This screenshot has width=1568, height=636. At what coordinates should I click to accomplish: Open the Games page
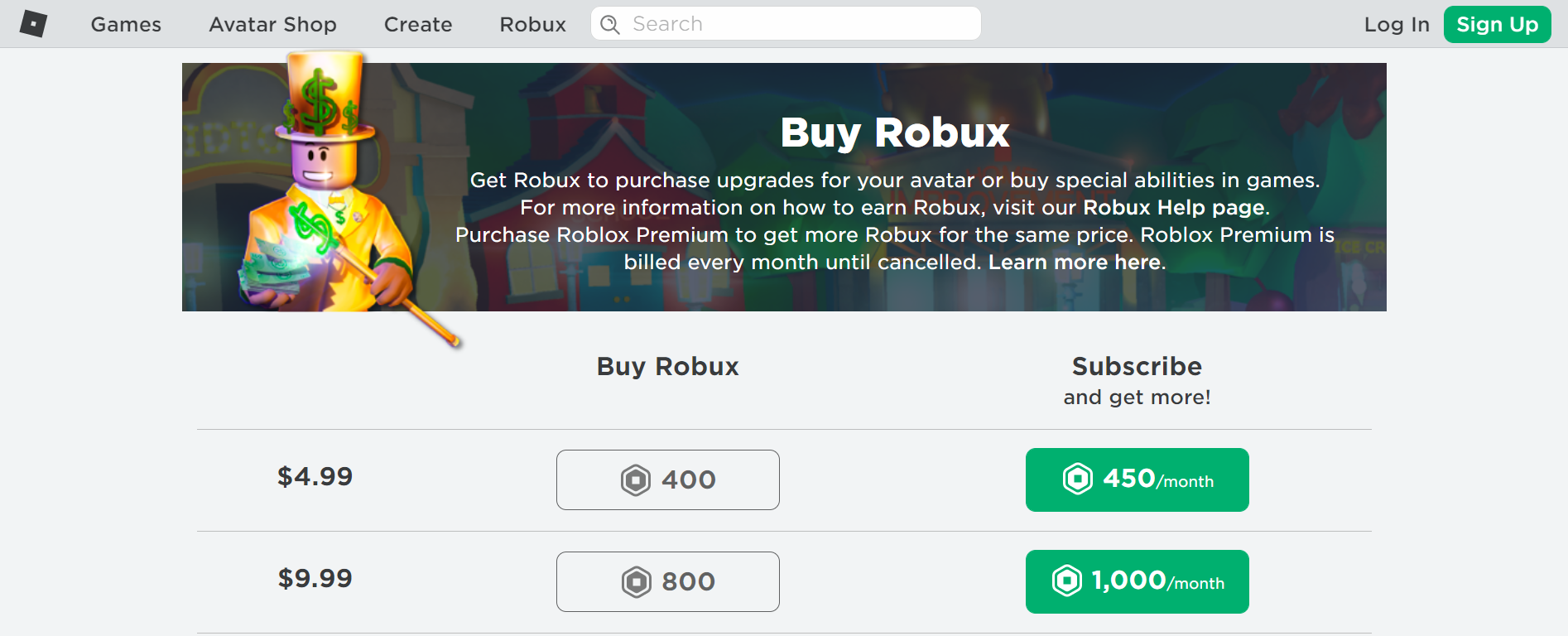125,24
